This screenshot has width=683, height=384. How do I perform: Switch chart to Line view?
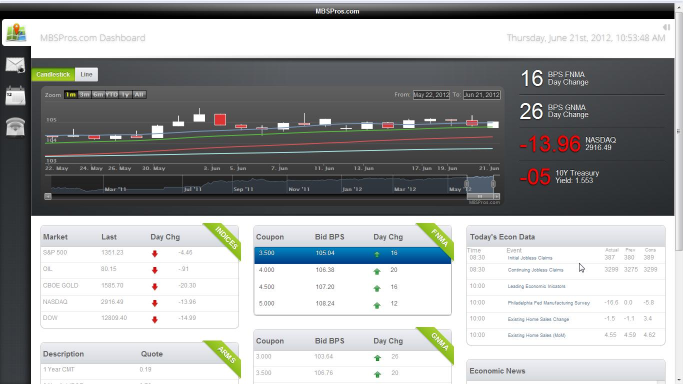pyautogui.click(x=86, y=74)
